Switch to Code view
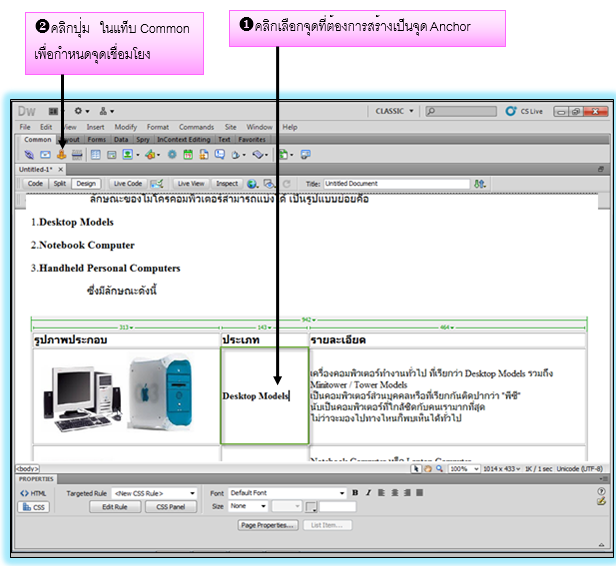This screenshot has width=616, height=566. click(x=35, y=183)
